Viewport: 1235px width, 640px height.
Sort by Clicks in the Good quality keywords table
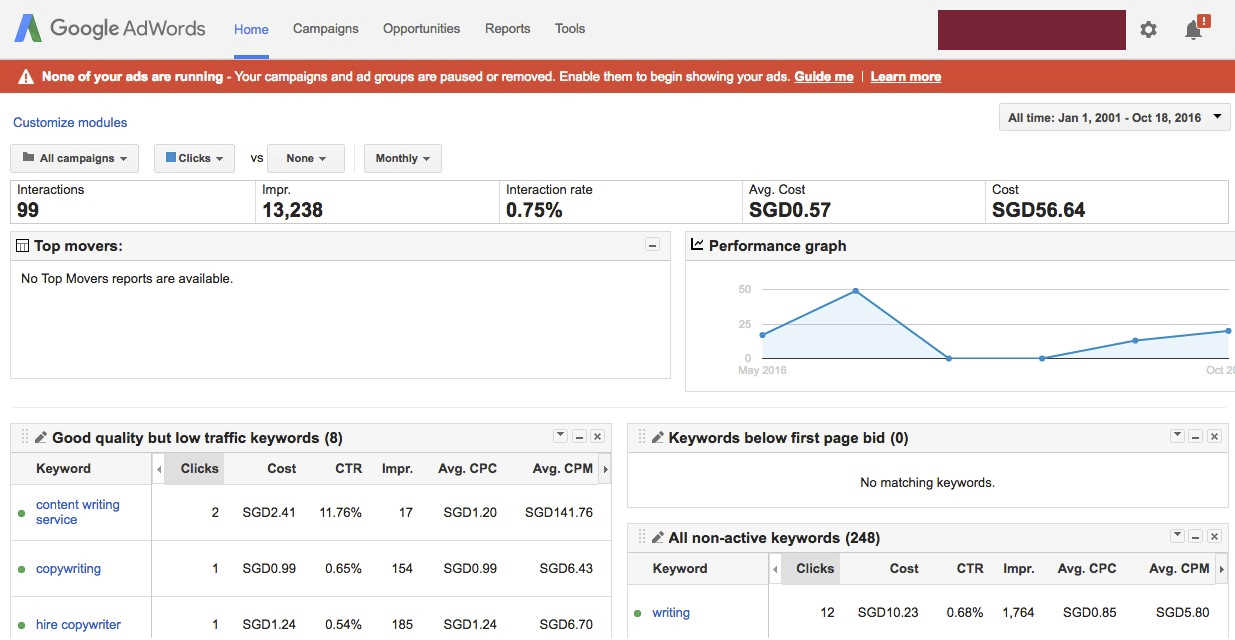click(199, 469)
